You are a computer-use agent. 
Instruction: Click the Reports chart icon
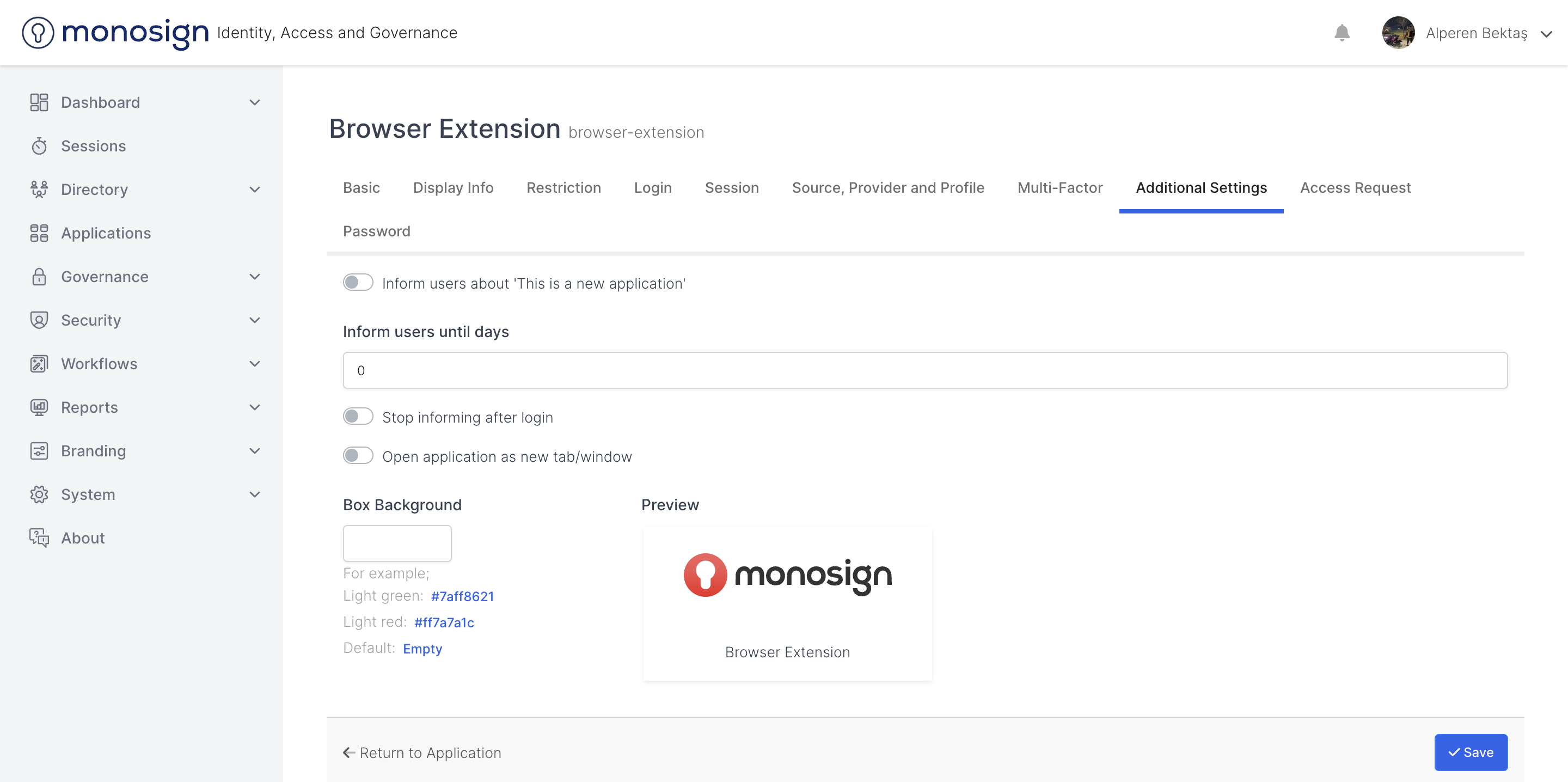point(39,407)
